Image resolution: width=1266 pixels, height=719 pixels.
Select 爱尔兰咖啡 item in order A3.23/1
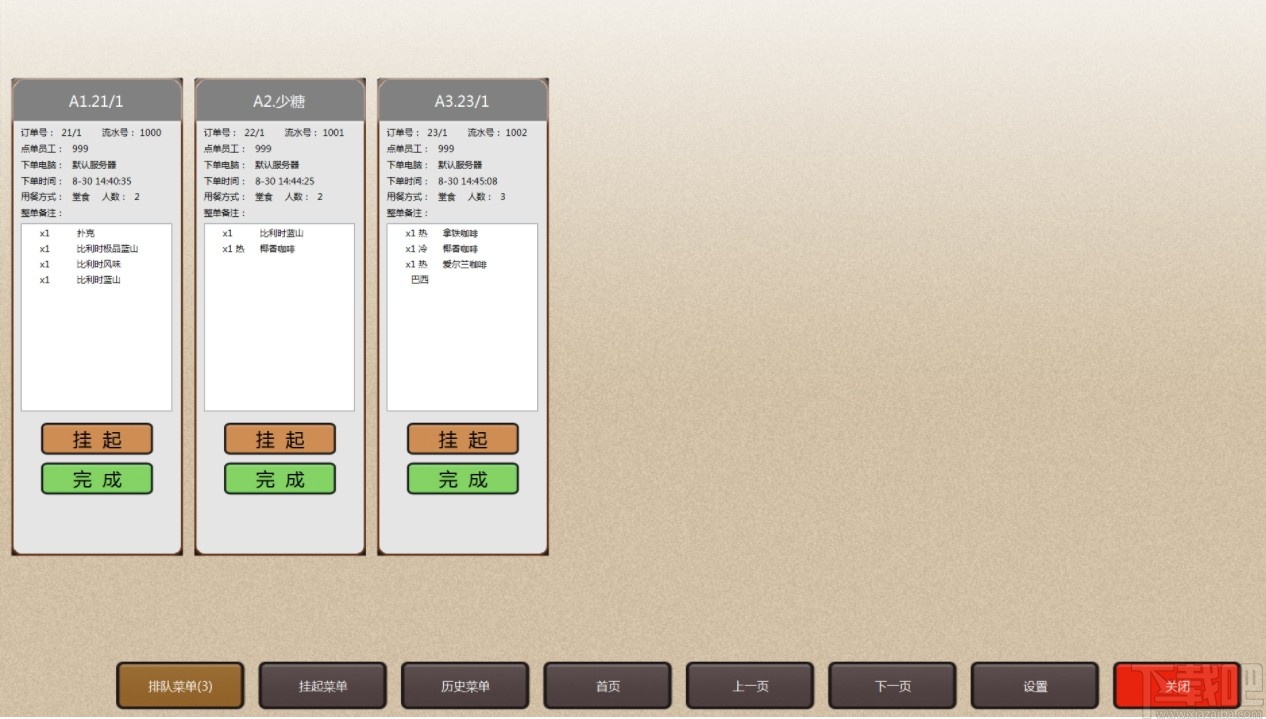(x=464, y=265)
